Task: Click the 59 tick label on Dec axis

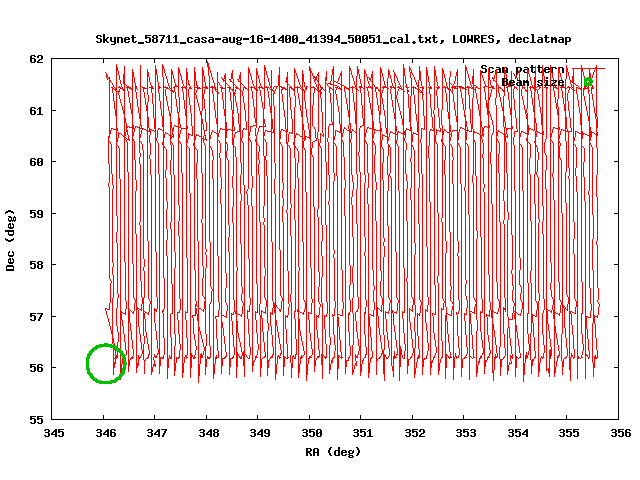Action: coord(36,214)
